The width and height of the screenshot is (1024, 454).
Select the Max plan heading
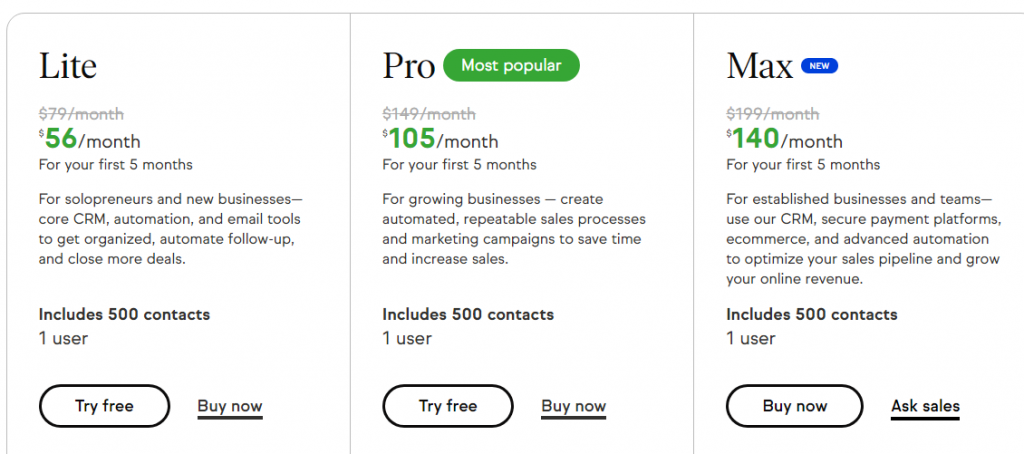pos(759,66)
